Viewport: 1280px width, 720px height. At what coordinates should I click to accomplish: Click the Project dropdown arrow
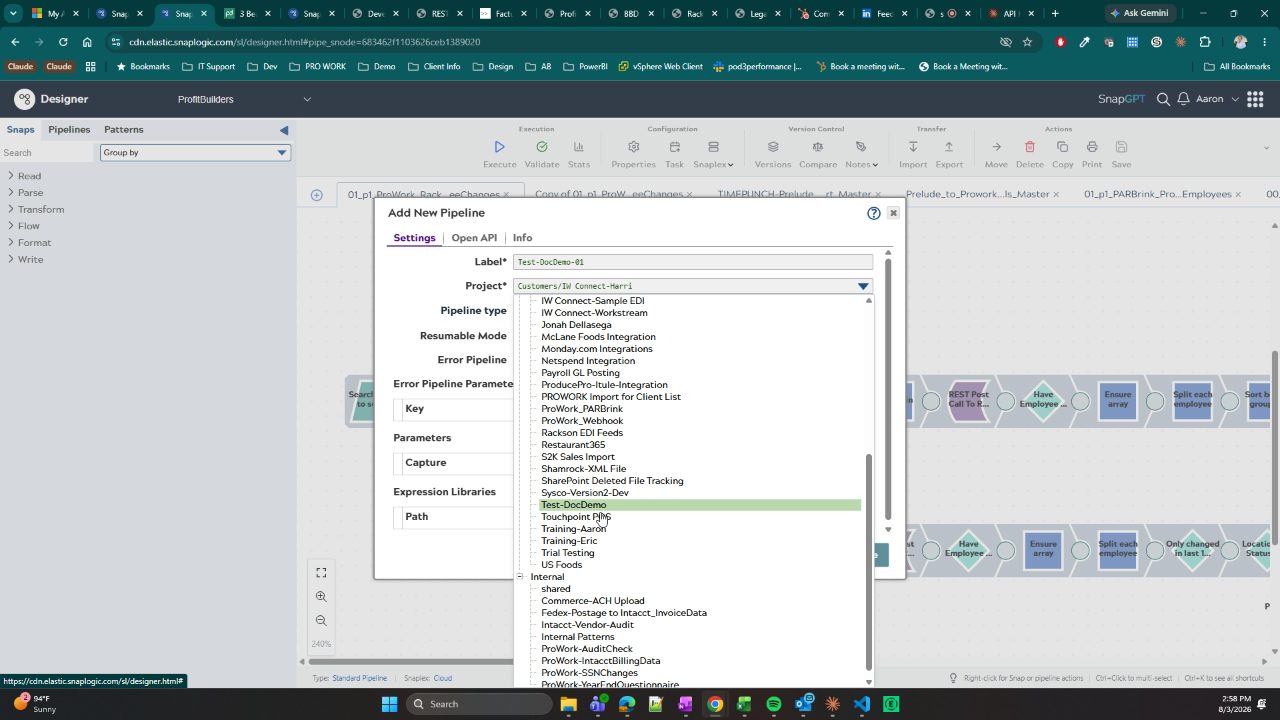863,286
